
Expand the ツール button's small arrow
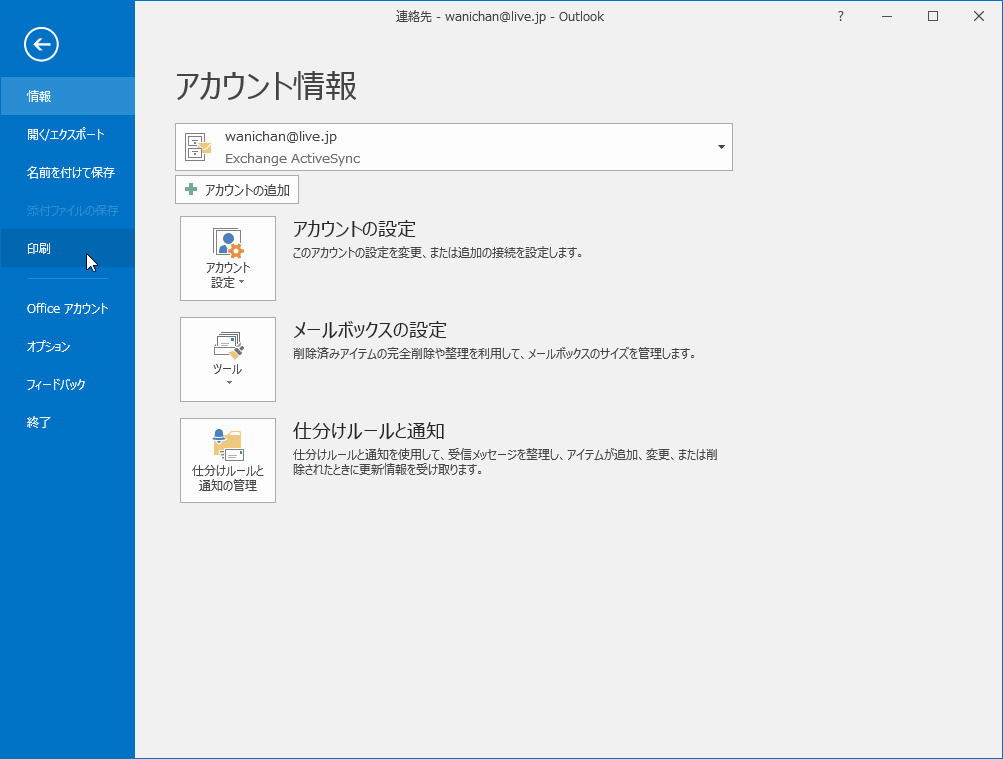(228, 383)
